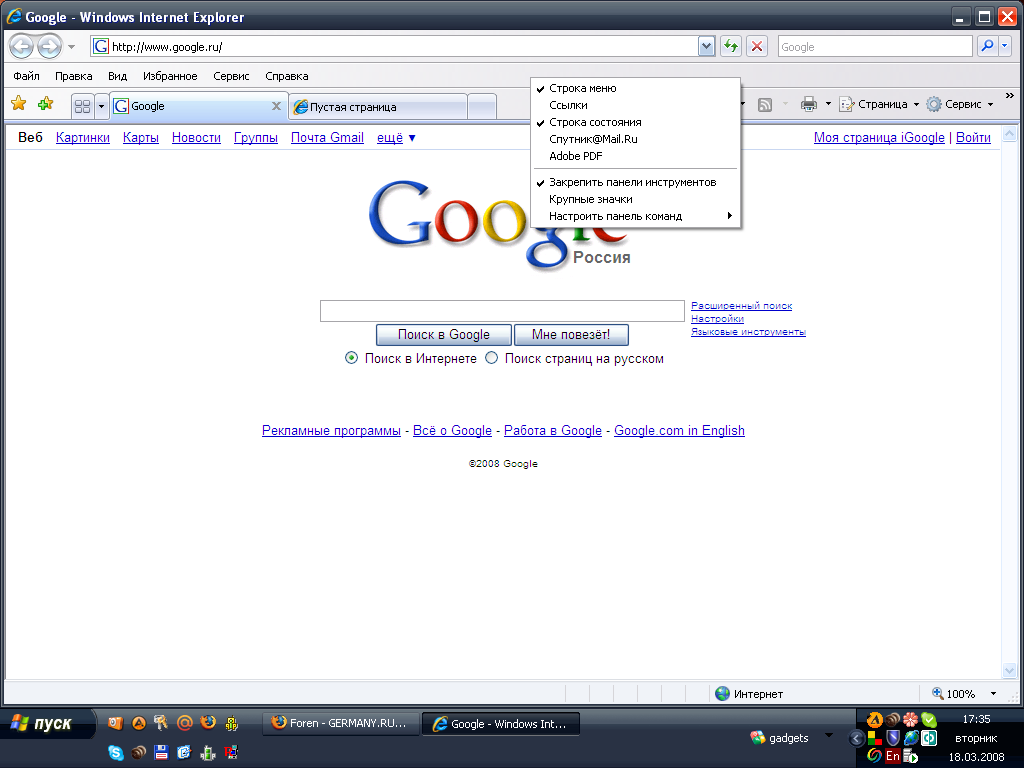Image resolution: width=1024 pixels, height=768 pixels.
Task: Open the Вид menu
Action: coord(118,76)
